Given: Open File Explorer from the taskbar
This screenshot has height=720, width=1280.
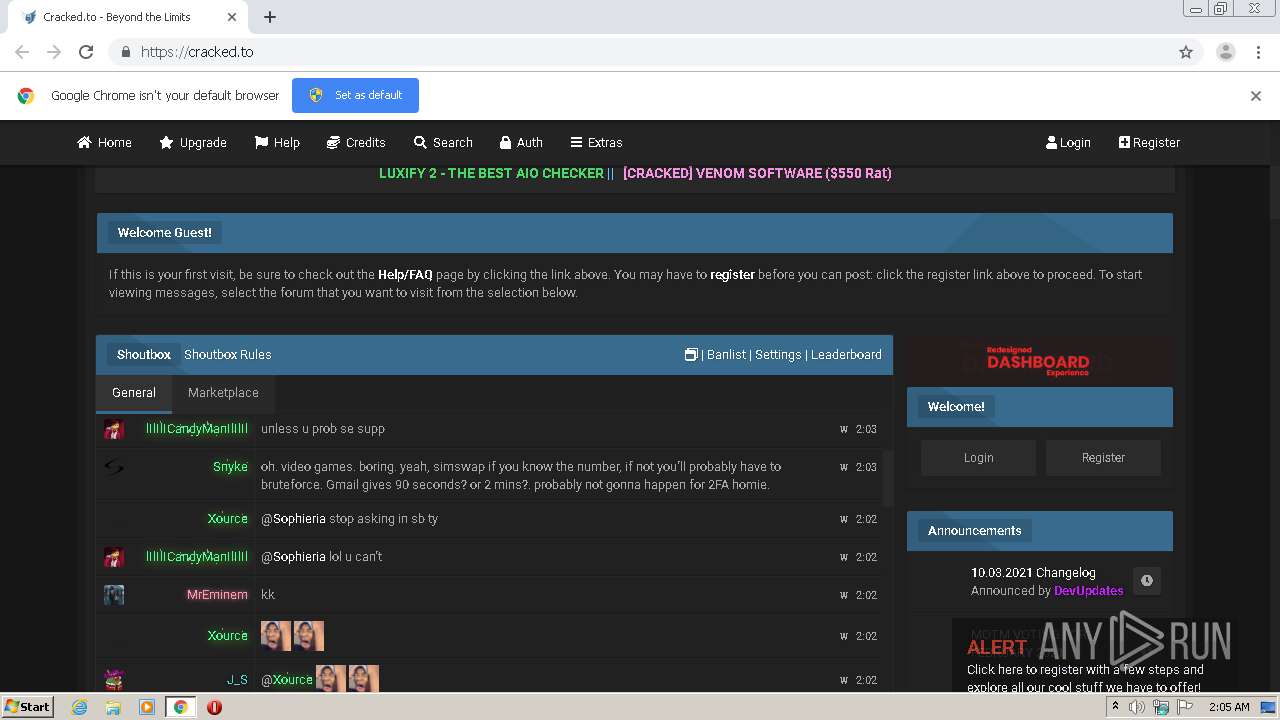Looking at the screenshot, I should tap(113, 707).
